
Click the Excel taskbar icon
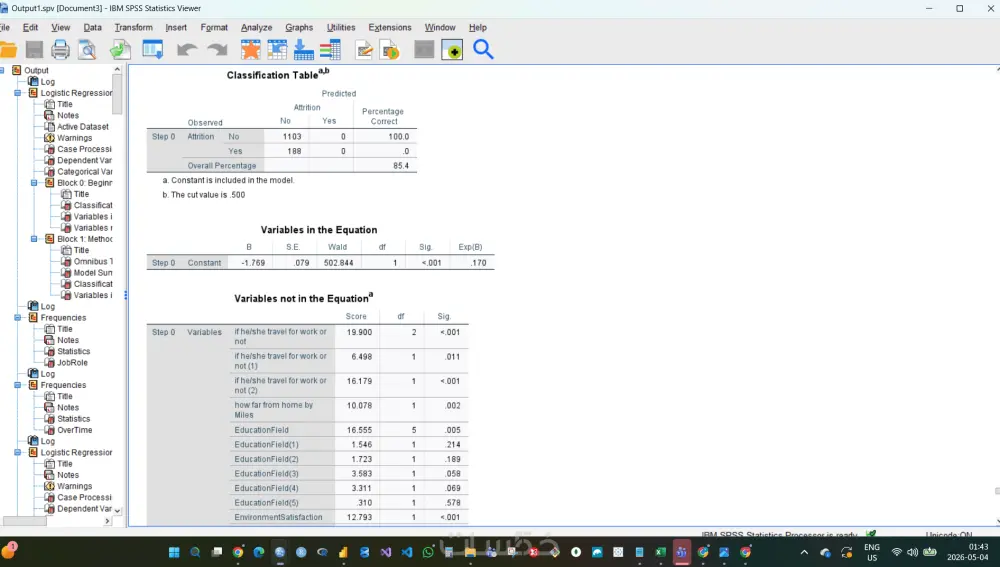tap(660, 552)
